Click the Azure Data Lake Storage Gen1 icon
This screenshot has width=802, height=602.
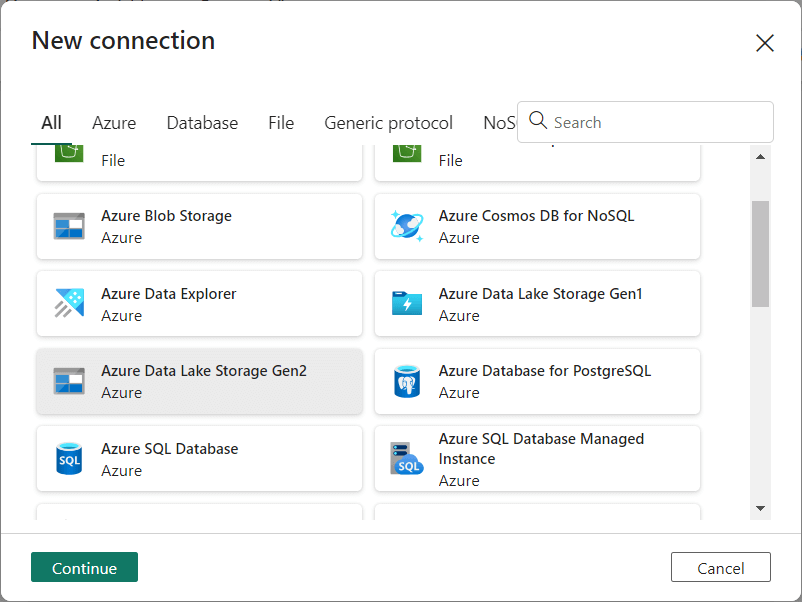click(x=407, y=304)
